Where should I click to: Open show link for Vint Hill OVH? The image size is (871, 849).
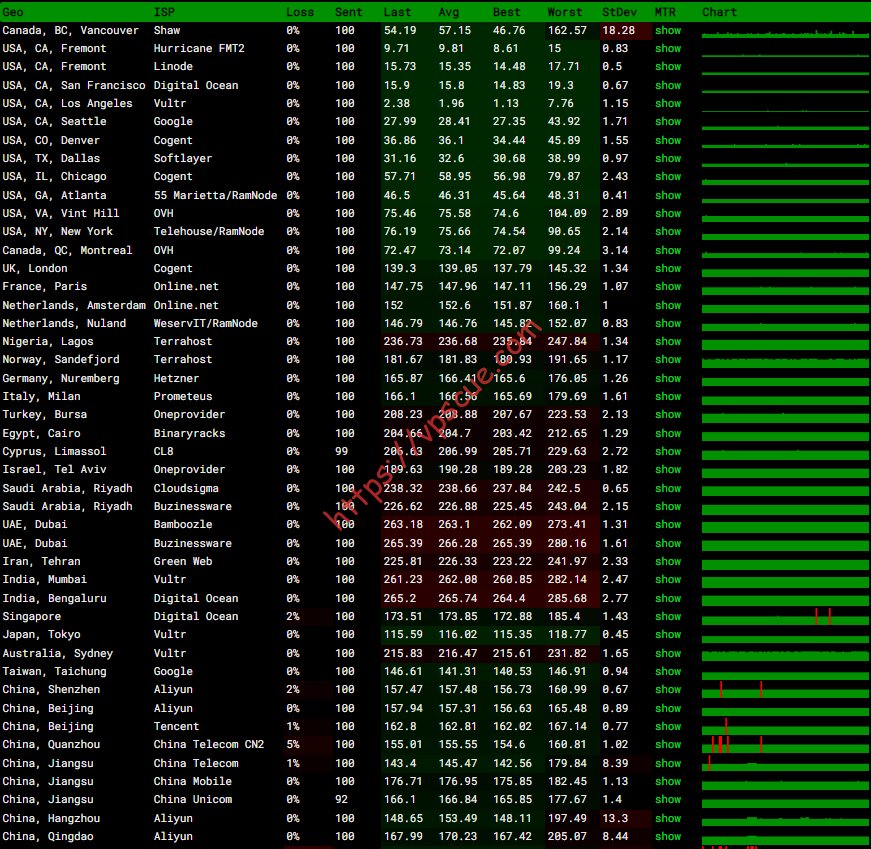668,213
